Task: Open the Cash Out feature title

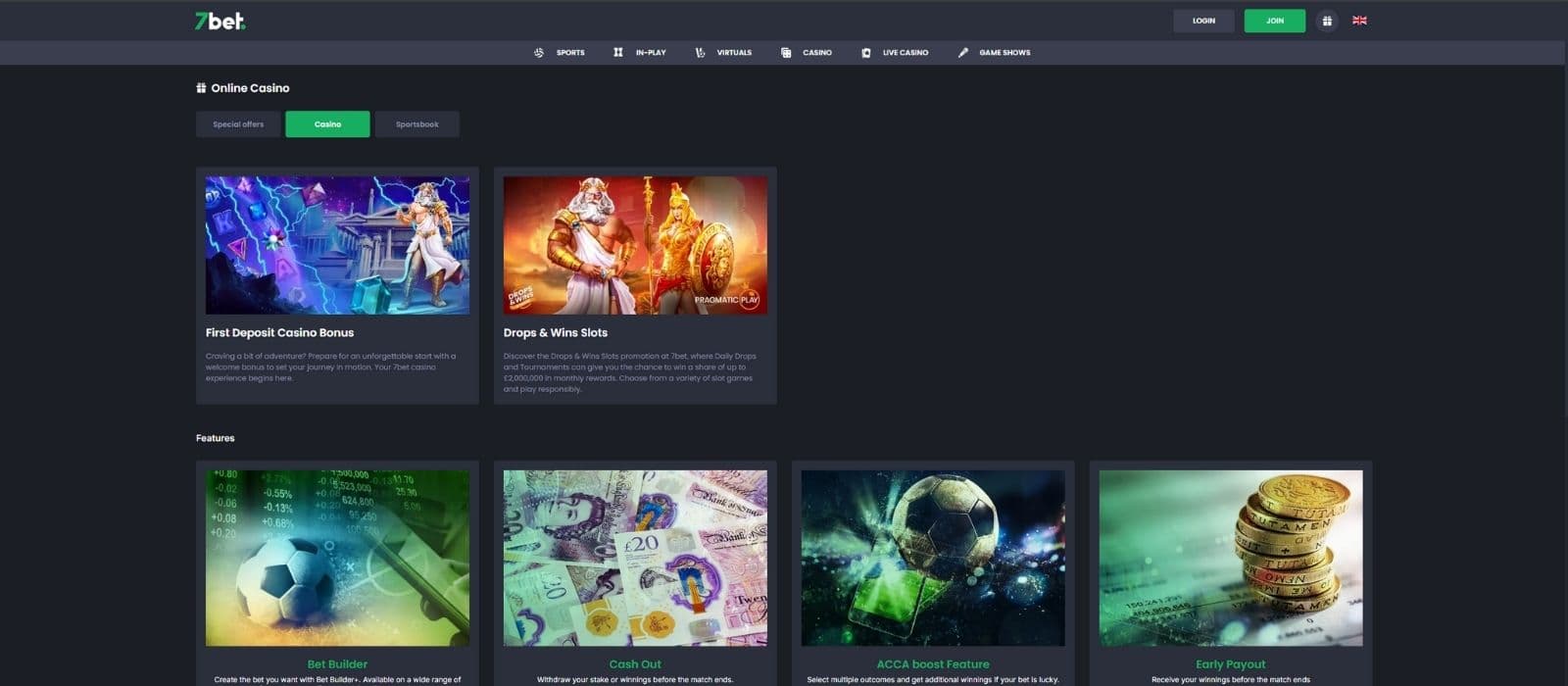Action: pos(635,663)
